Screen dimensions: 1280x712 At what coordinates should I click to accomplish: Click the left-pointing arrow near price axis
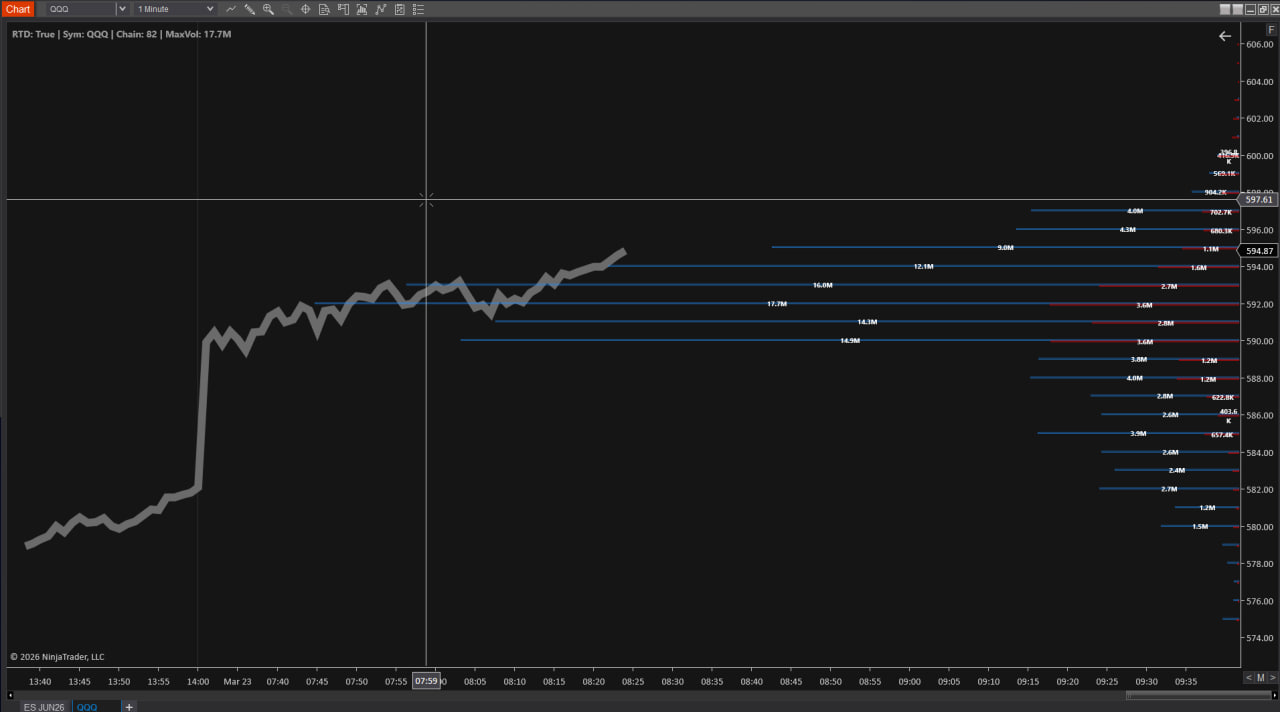pyautogui.click(x=1225, y=36)
